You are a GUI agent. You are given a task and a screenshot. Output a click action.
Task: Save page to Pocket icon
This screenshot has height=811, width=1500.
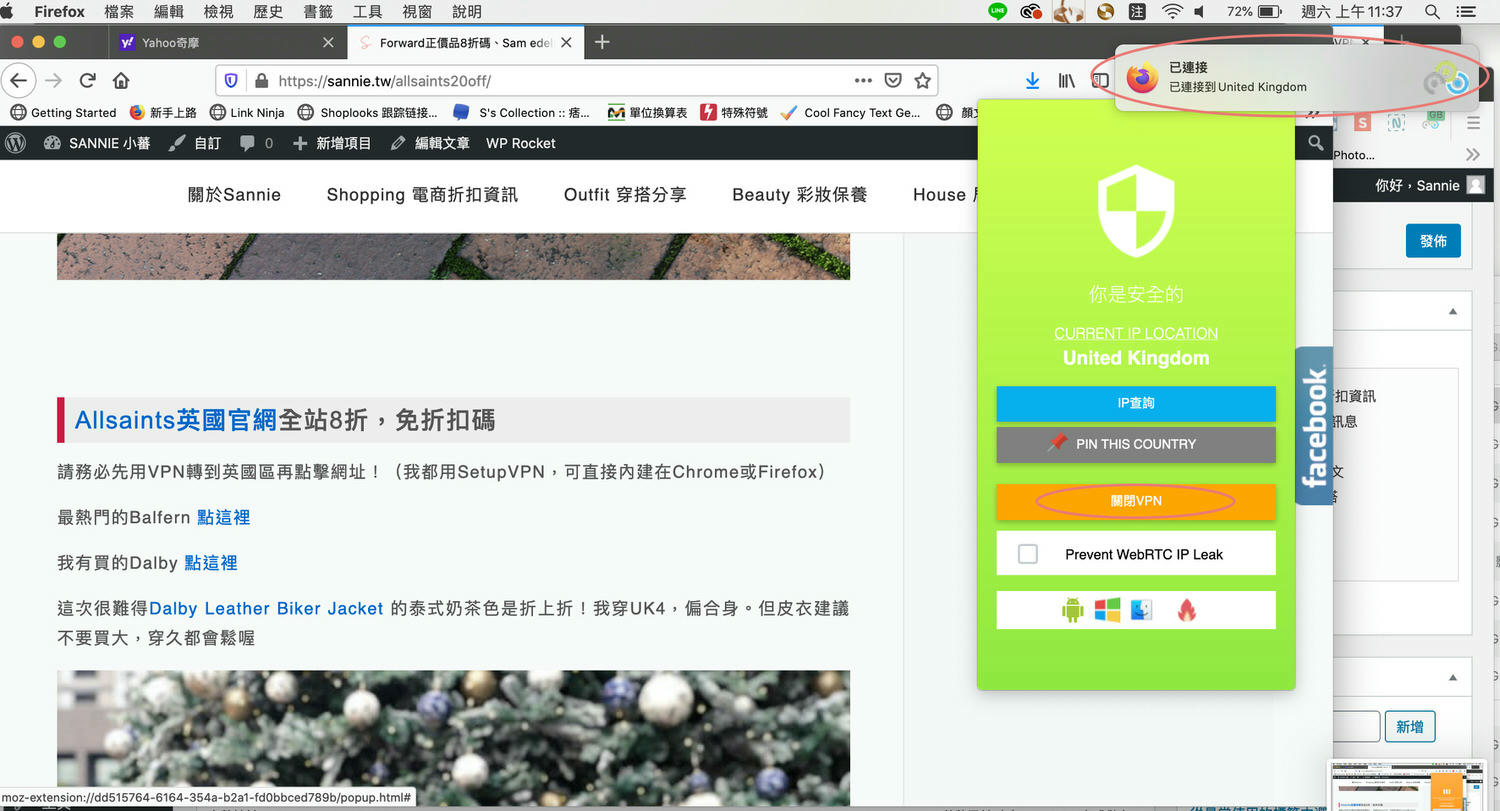tap(894, 81)
